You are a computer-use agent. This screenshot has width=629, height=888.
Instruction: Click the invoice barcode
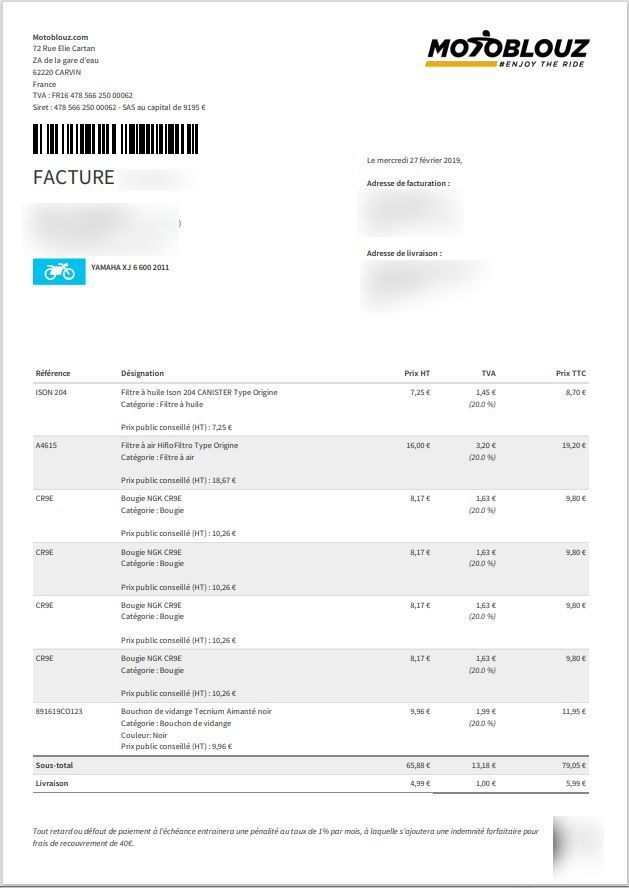pos(115,139)
